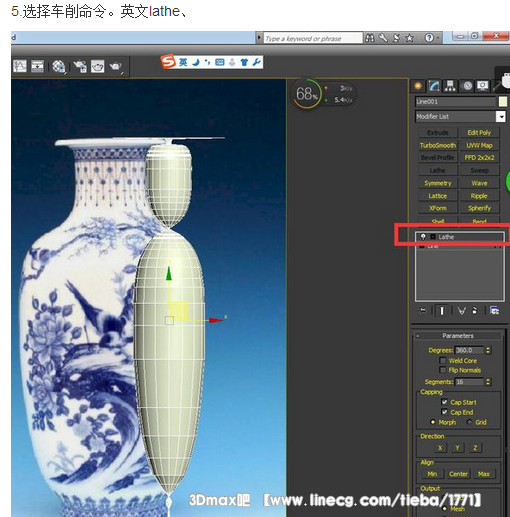Click Remove Modifier from stack icon
Image resolution: width=510 pixels, height=517 pixels.
click(x=475, y=311)
